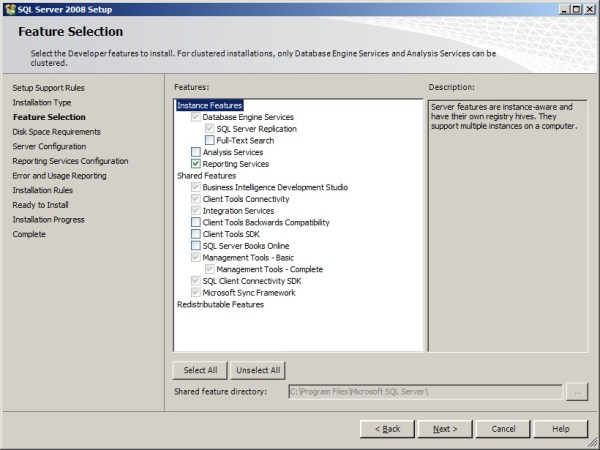Cancel the SQL Server setup
The height and width of the screenshot is (450, 600).
pos(503,428)
